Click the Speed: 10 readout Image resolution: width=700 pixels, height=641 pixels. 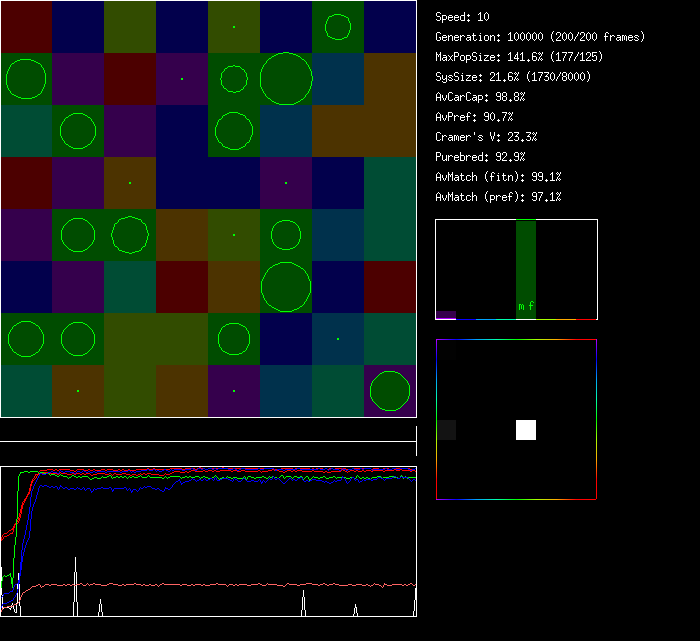[x=463, y=17]
